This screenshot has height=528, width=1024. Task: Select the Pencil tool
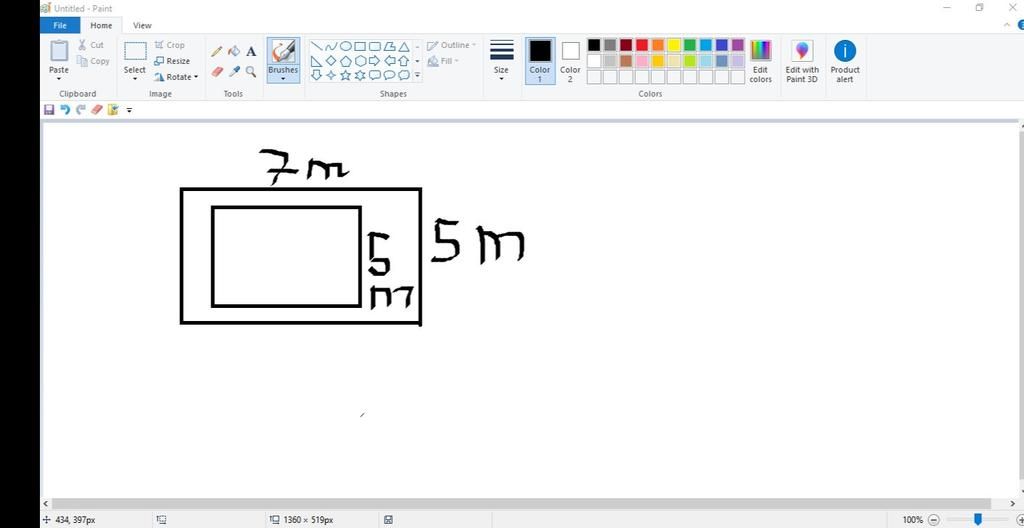pyautogui.click(x=217, y=51)
